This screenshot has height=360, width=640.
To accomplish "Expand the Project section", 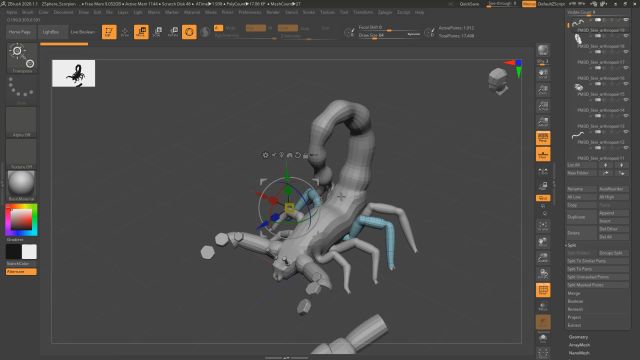I will 574,317.
